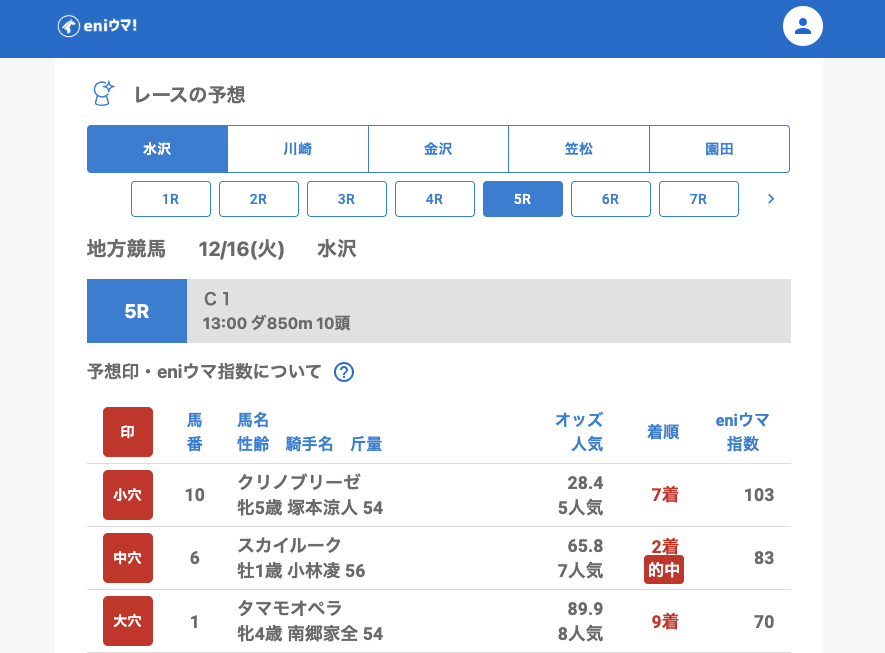Switch to the 金沢 racecourse tab
This screenshot has width=885, height=653.
click(x=438, y=149)
